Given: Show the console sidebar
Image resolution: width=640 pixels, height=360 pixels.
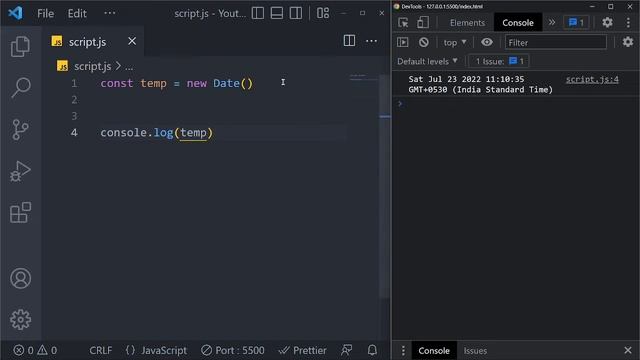Looking at the screenshot, I should tap(403, 42).
